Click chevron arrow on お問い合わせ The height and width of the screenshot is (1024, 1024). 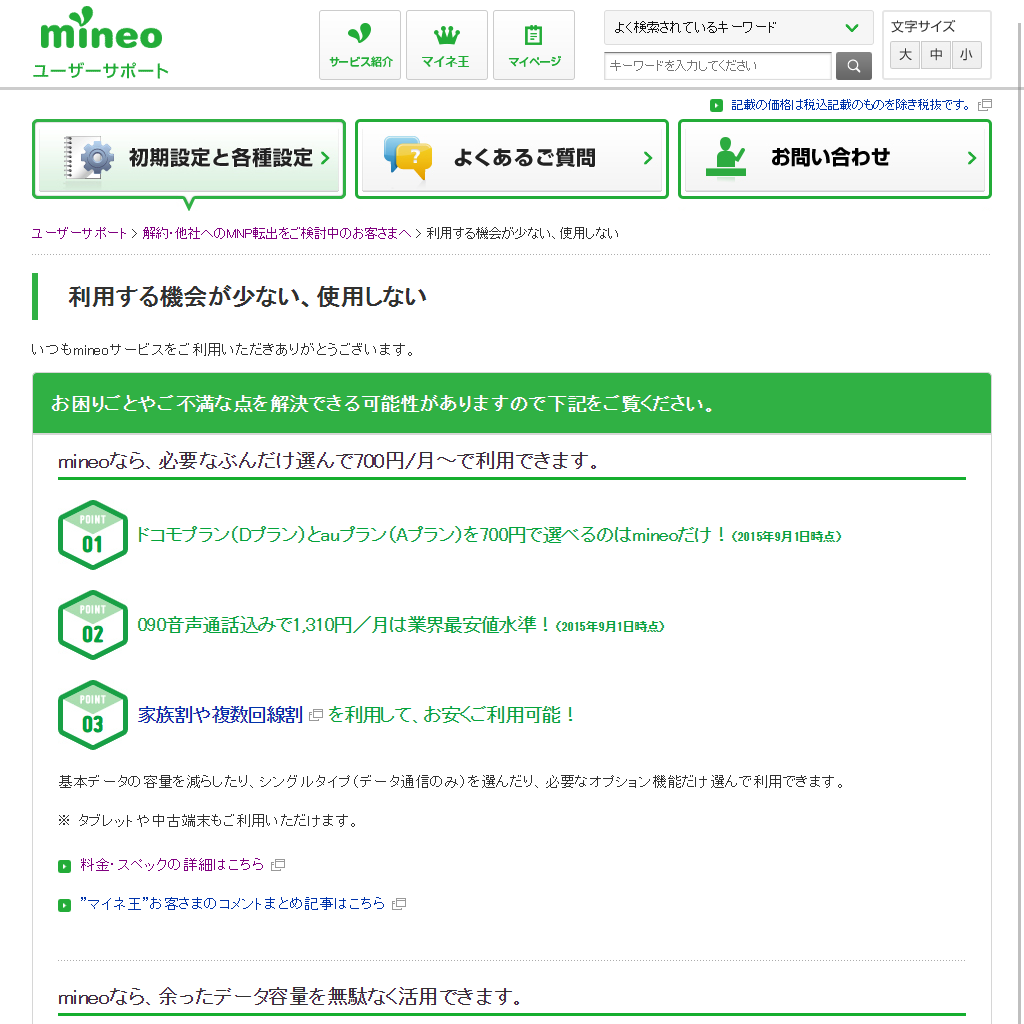click(x=972, y=158)
